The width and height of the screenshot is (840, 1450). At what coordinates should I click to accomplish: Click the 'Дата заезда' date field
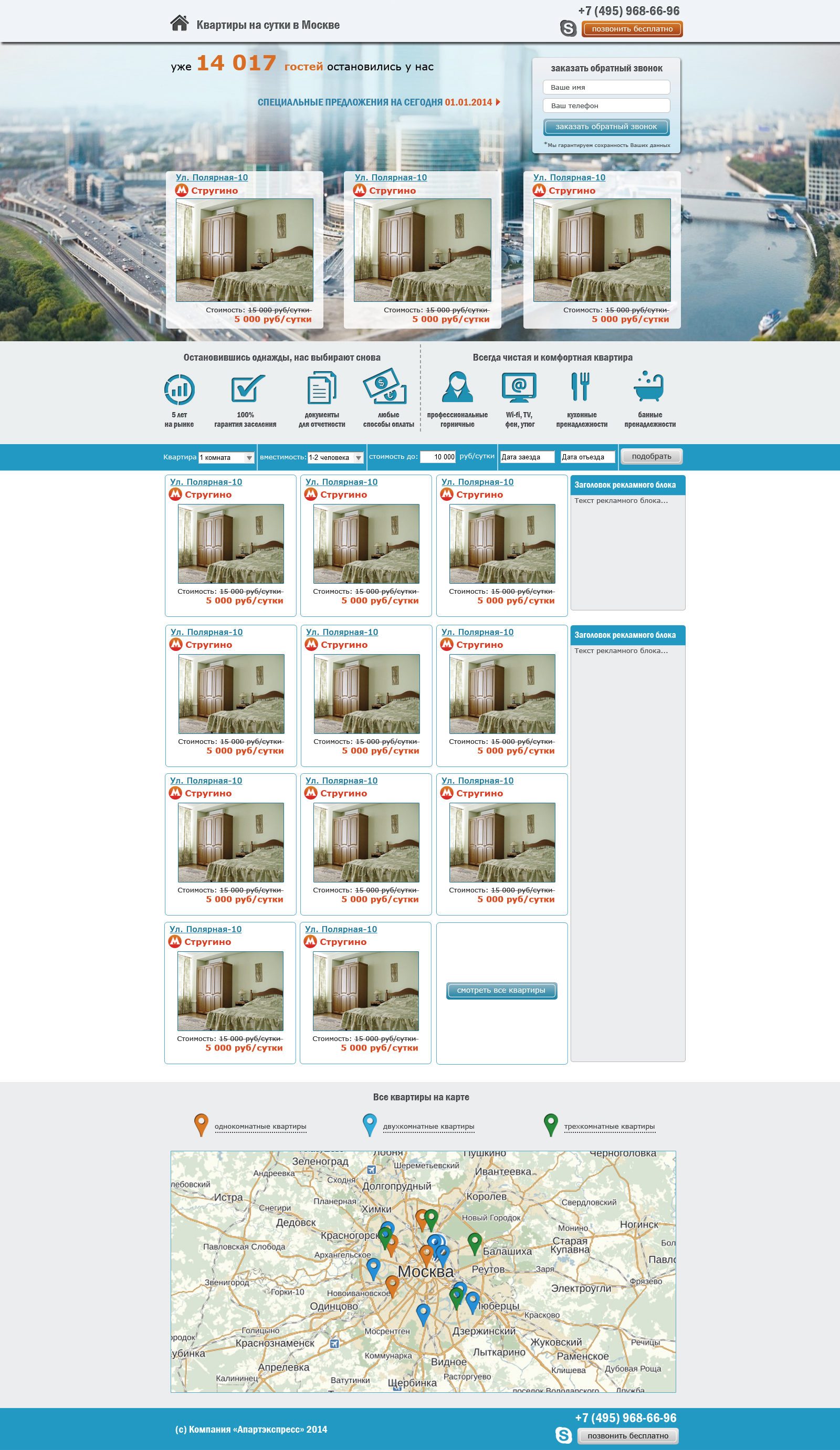pyautogui.click(x=527, y=457)
